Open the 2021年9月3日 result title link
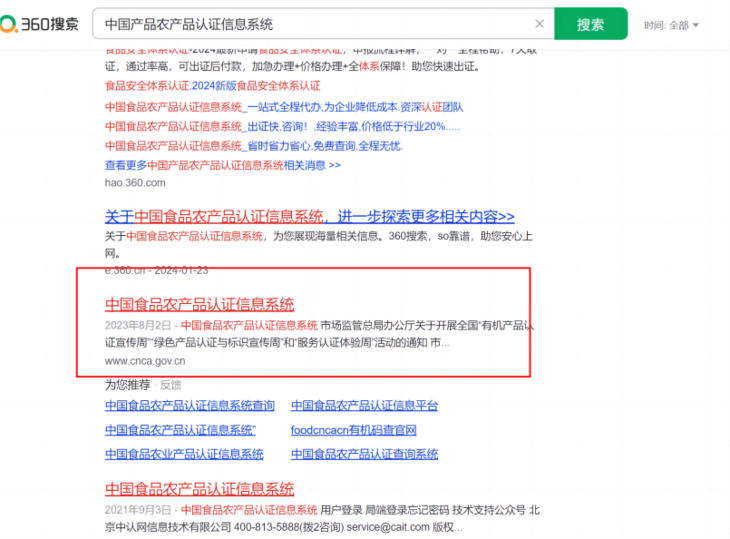Screen dimensions: 730x539 (200, 489)
